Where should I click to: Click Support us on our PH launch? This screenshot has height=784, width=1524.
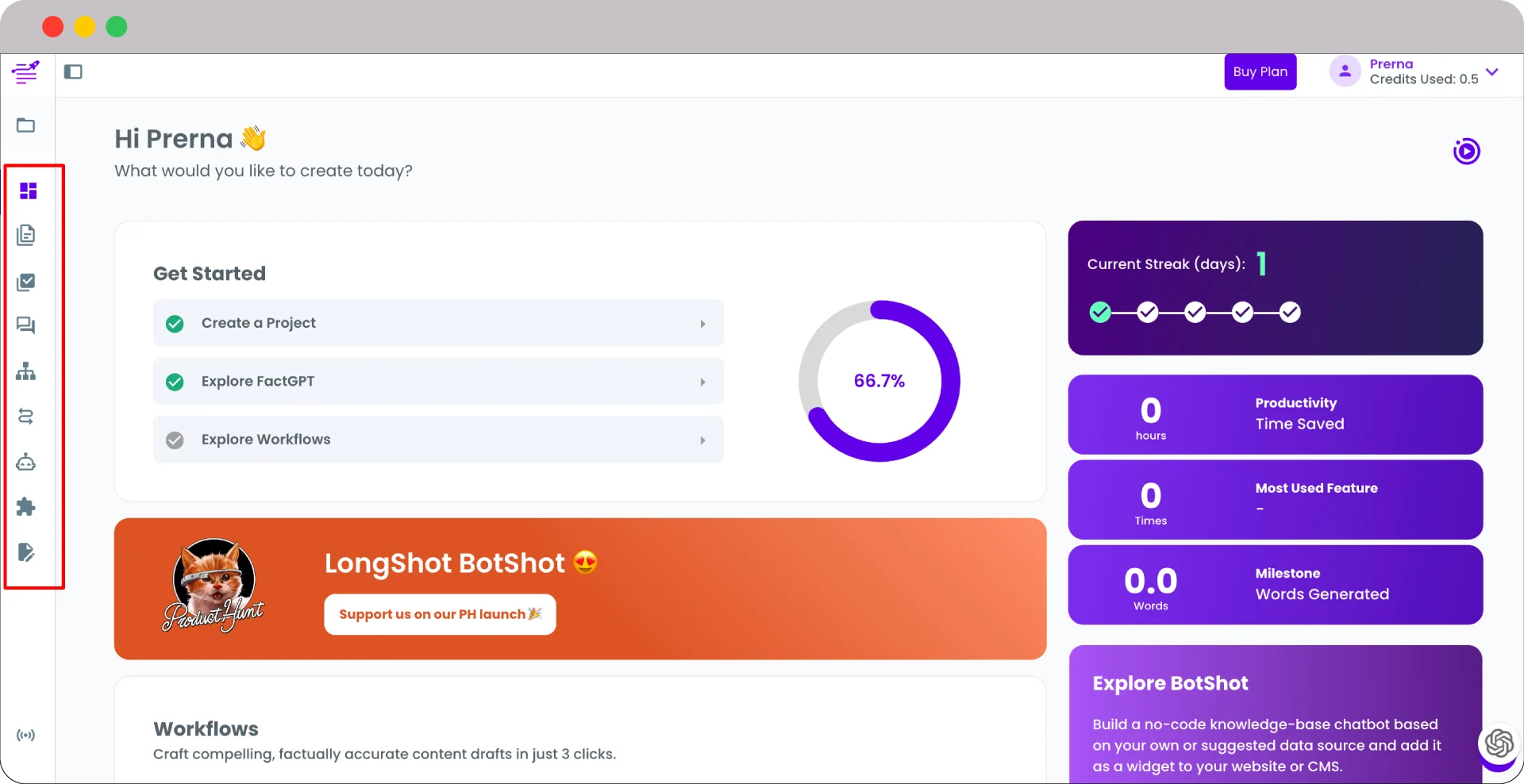click(x=440, y=614)
